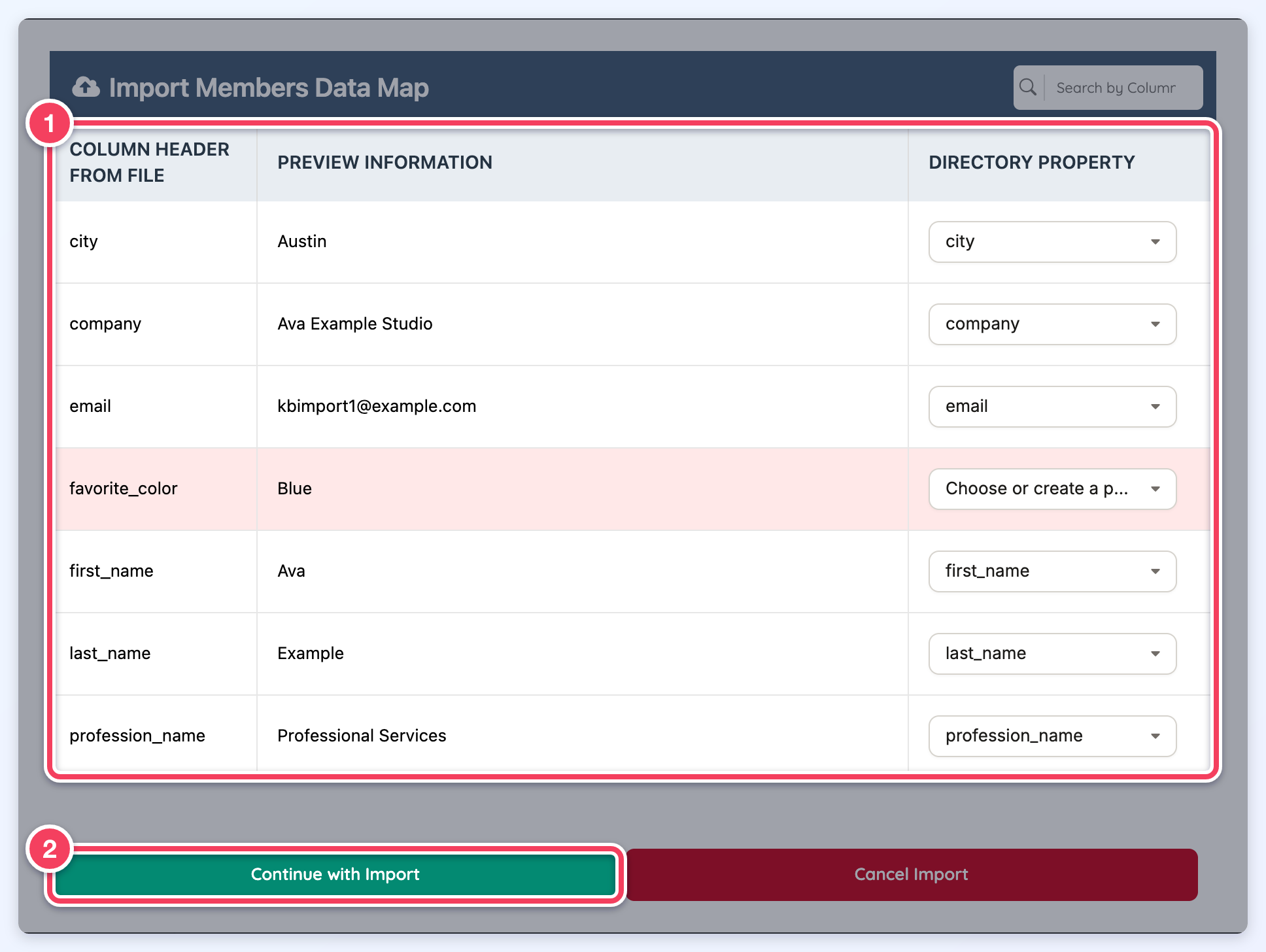Click the COLUMN HEADER FROM FILE heading

pos(150,162)
